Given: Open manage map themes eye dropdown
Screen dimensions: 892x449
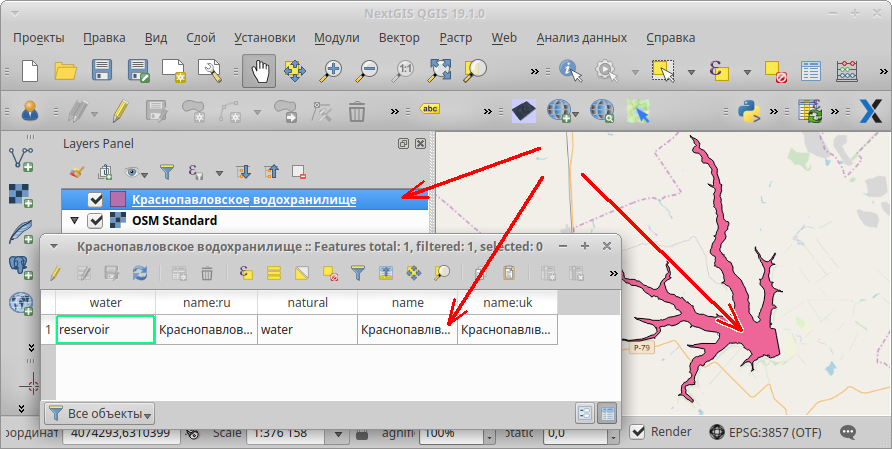Looking at the screenshot, I should [137, 172].
